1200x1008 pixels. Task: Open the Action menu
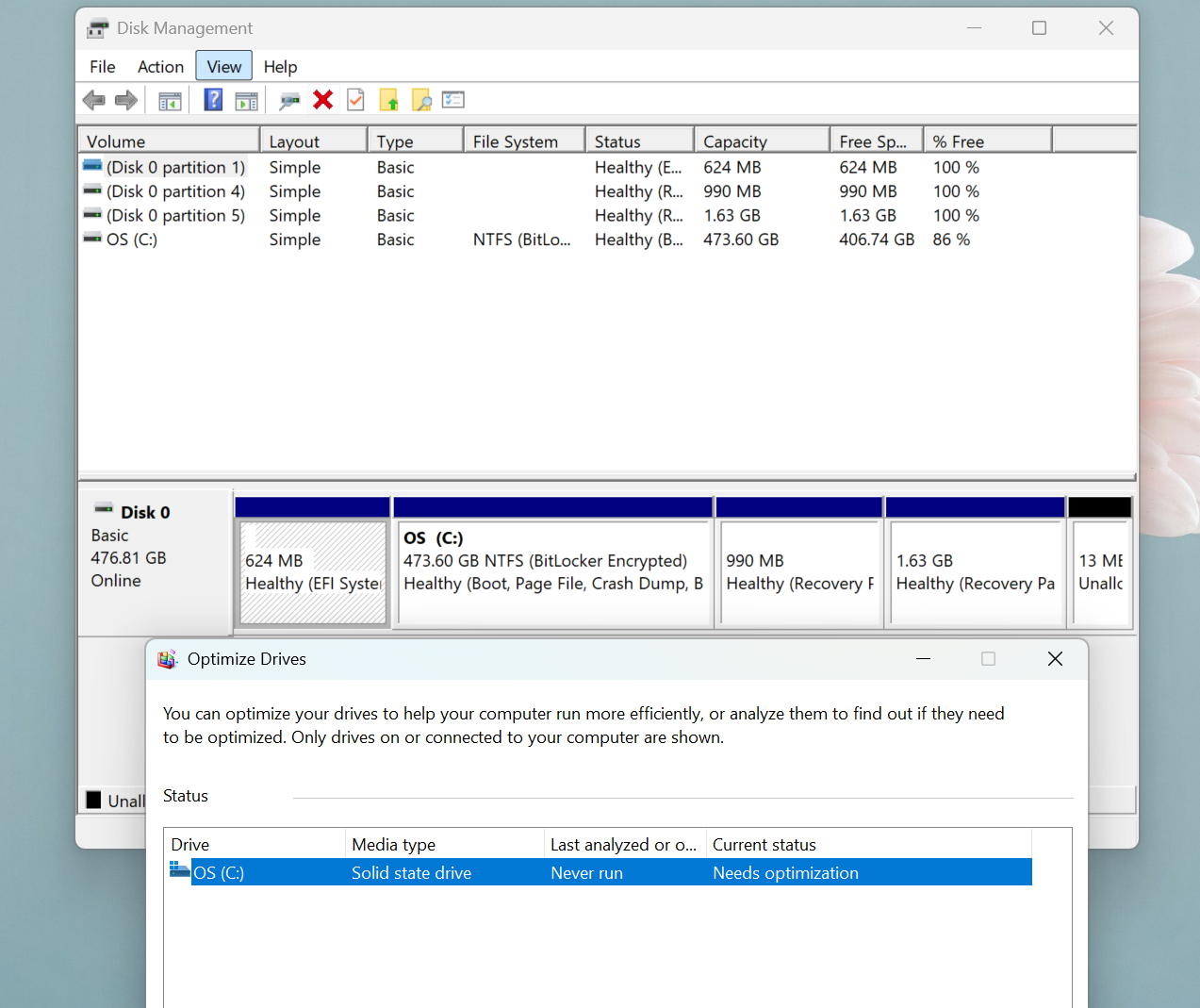point(160,67)
